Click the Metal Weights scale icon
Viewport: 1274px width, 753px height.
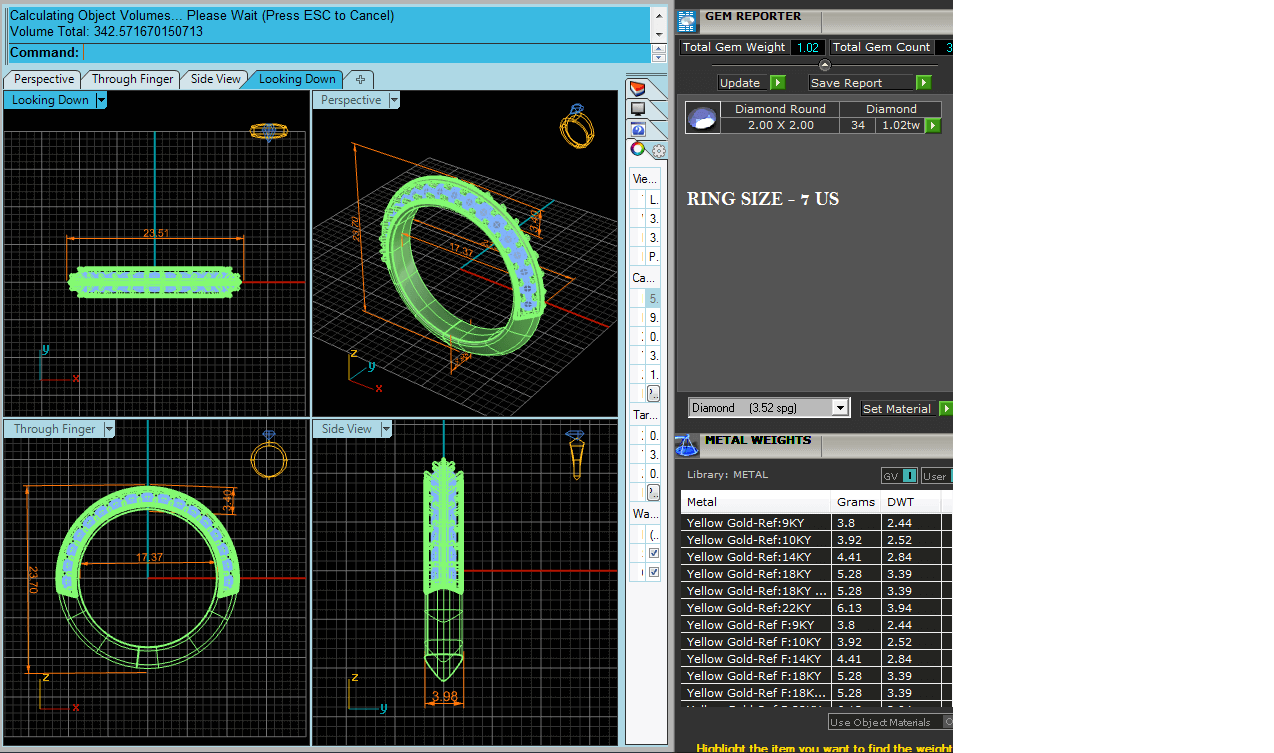pyautogui.click(x=687, y=444)
